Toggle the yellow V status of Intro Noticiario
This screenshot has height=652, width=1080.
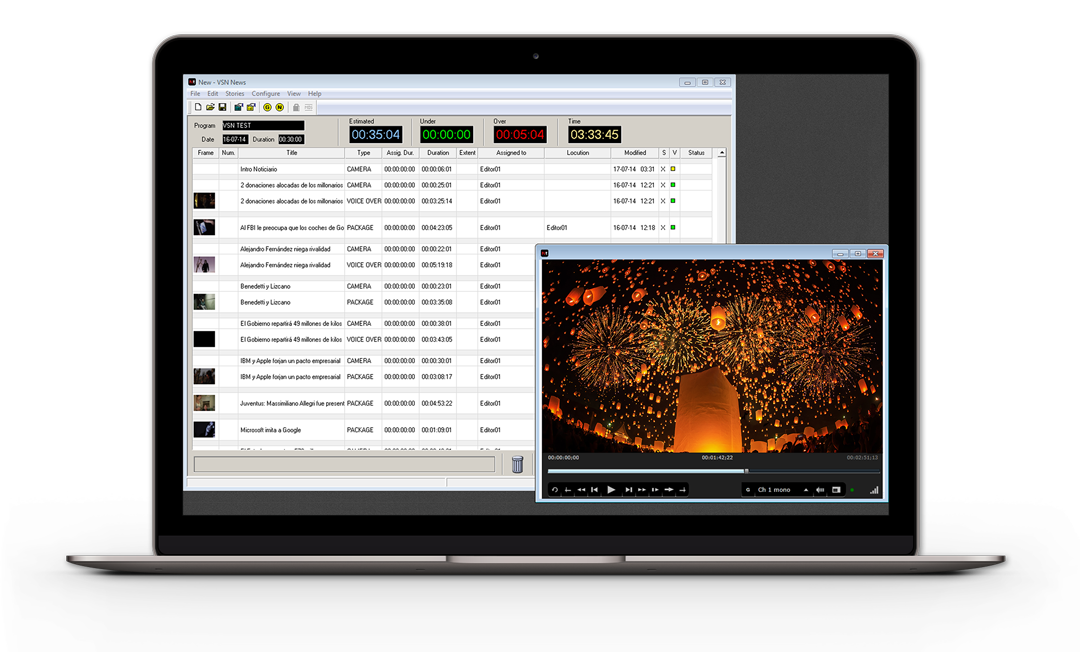tap(673, 169)
